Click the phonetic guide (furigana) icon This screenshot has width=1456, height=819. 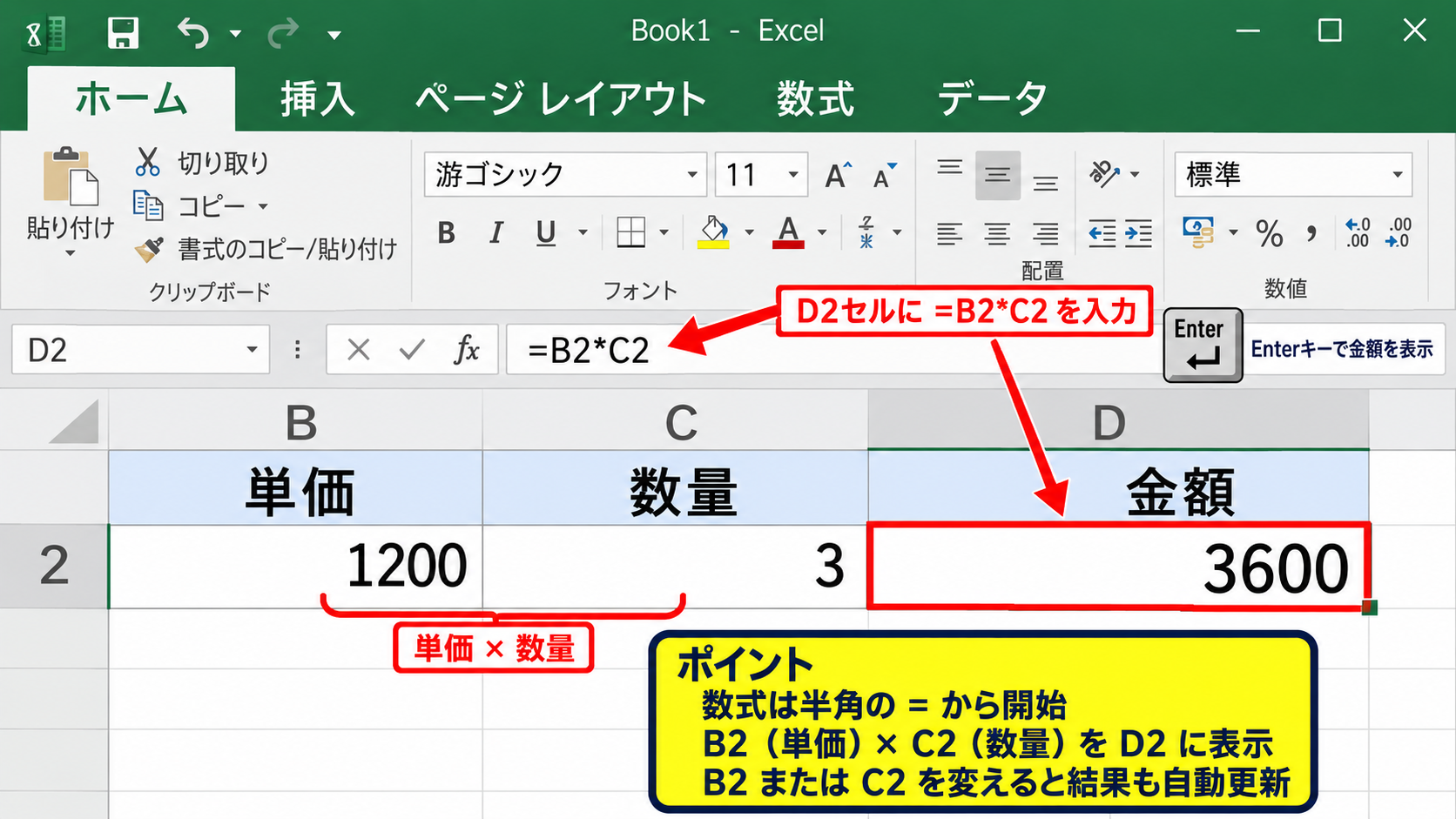click(867, 232)
